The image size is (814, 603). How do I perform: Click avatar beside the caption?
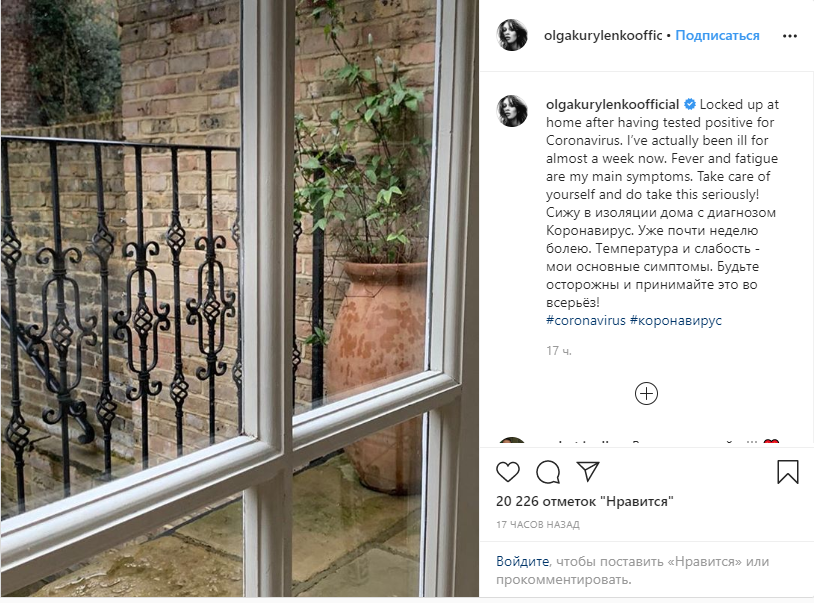(x=512, y=111)
